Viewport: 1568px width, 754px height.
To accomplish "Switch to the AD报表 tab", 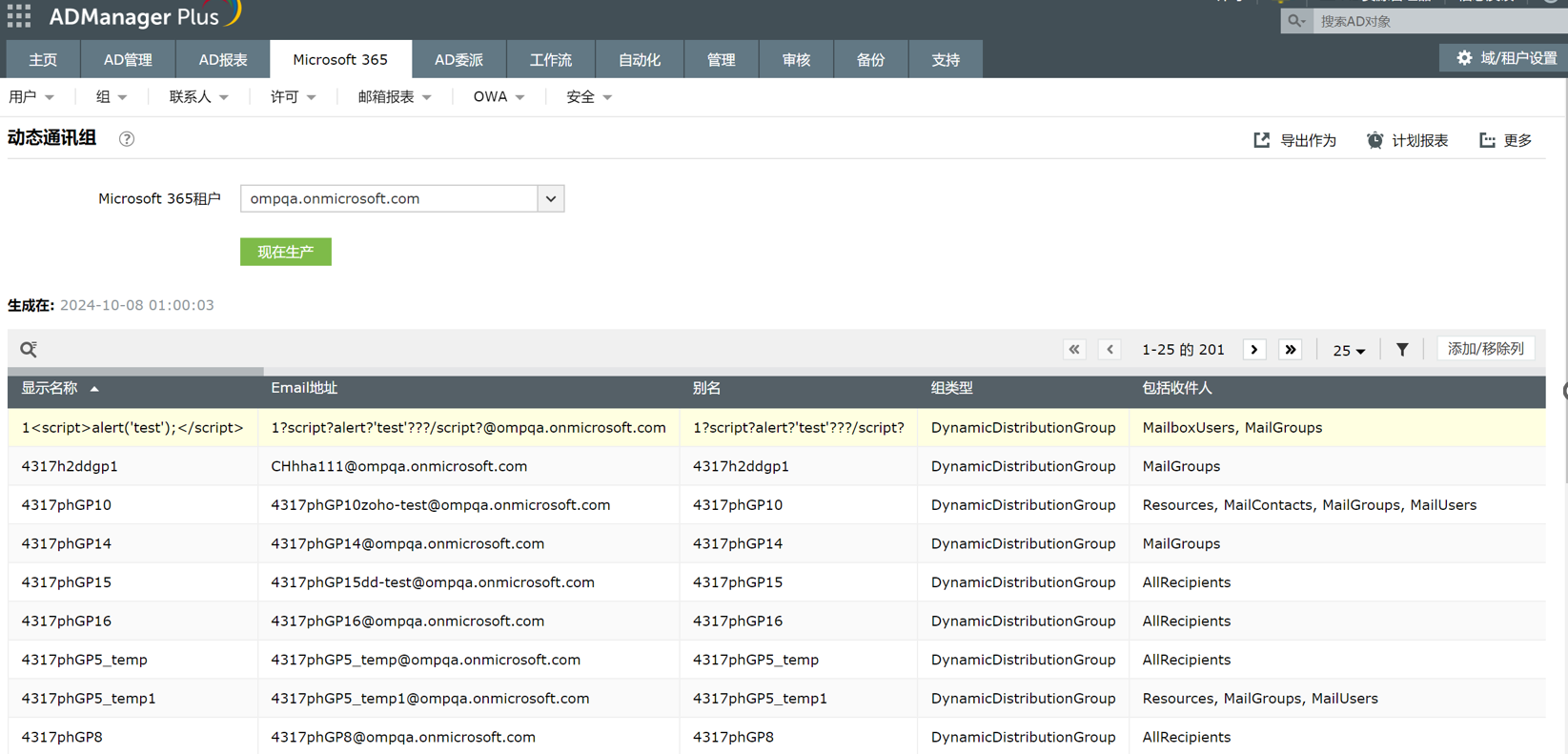I will coord(223,59).
